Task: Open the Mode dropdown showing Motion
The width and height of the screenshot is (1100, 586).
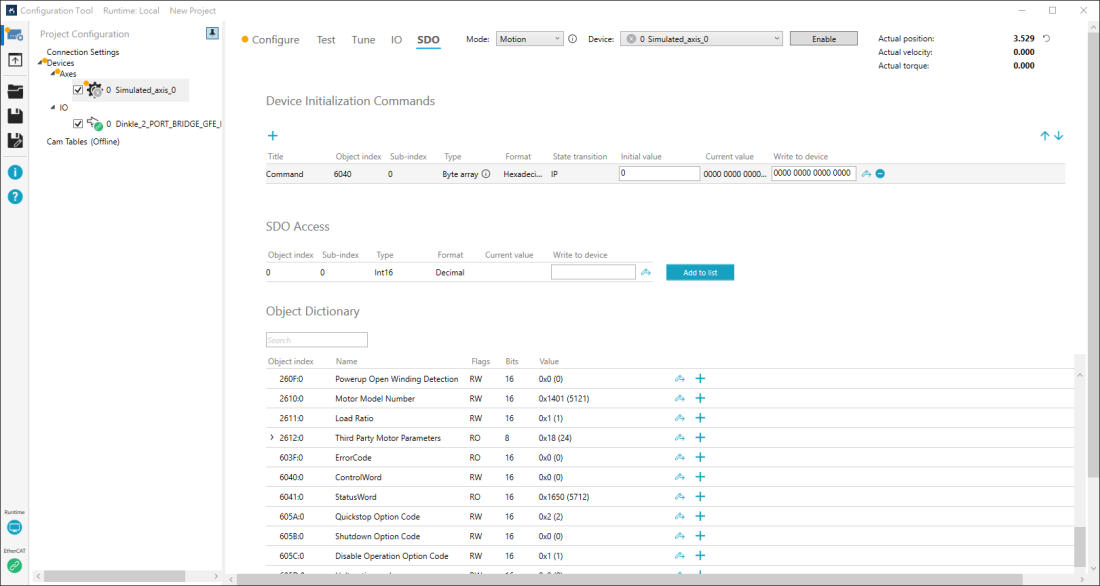Action: tap(530, 39)
